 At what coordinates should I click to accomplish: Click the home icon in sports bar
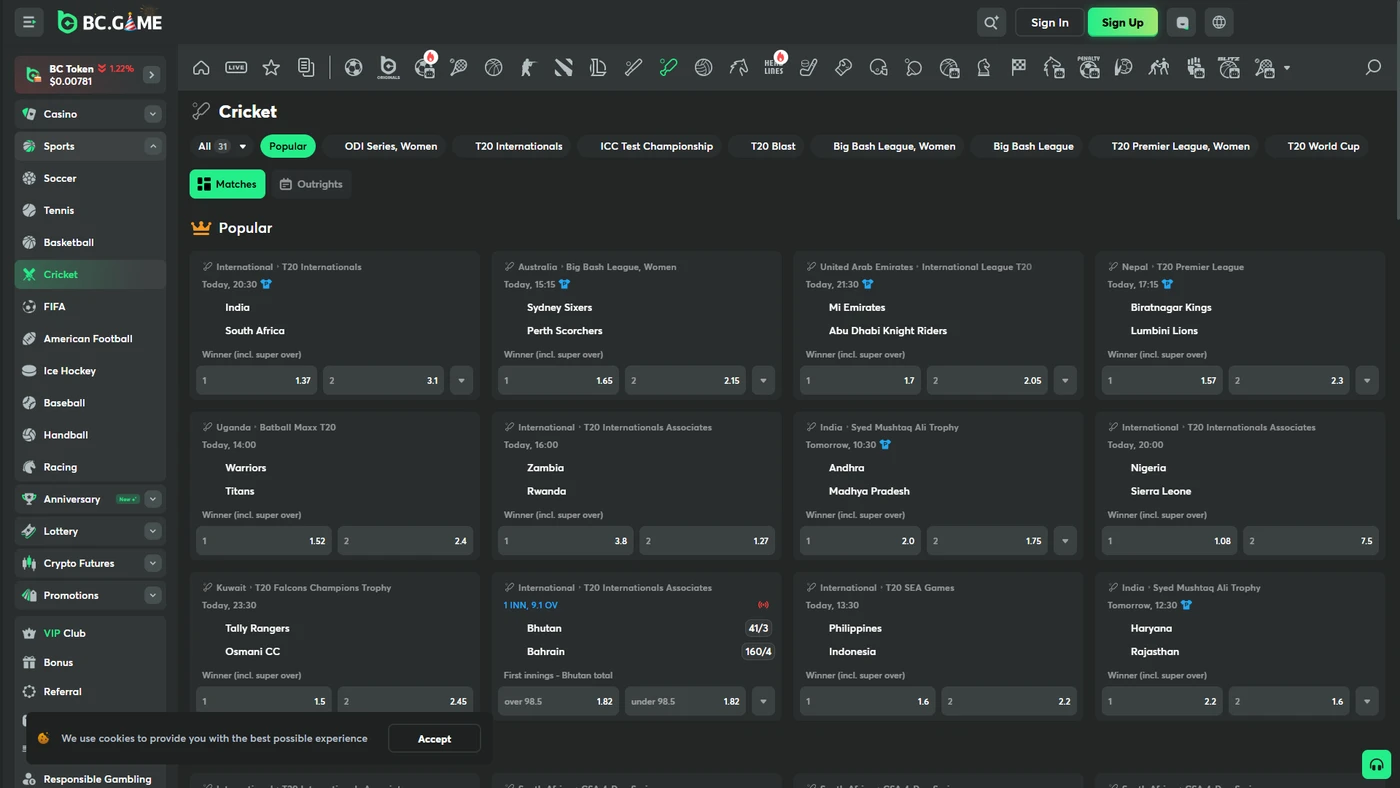coord(201,68)
